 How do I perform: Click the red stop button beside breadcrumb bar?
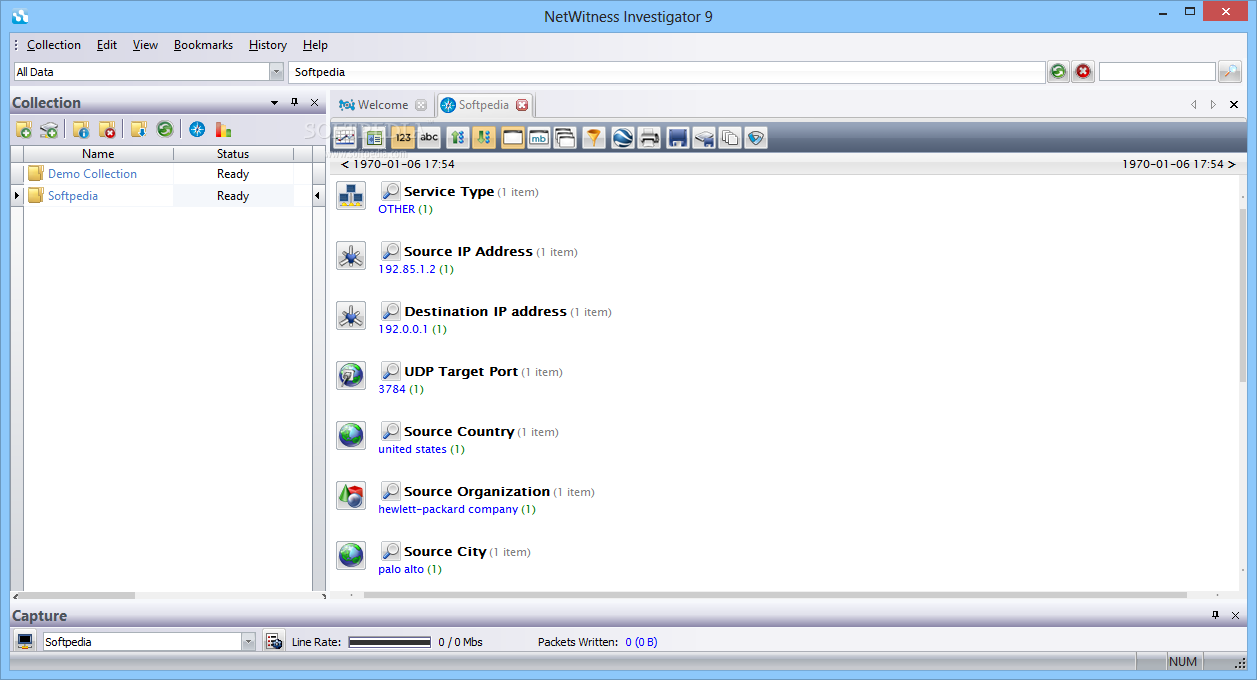pyautogui.click(x=1084, y=72)
